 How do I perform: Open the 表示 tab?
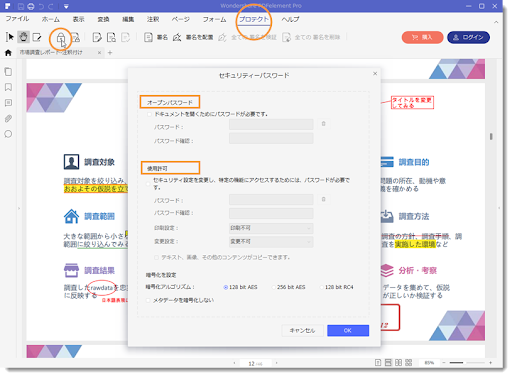(x=79, y=19)
